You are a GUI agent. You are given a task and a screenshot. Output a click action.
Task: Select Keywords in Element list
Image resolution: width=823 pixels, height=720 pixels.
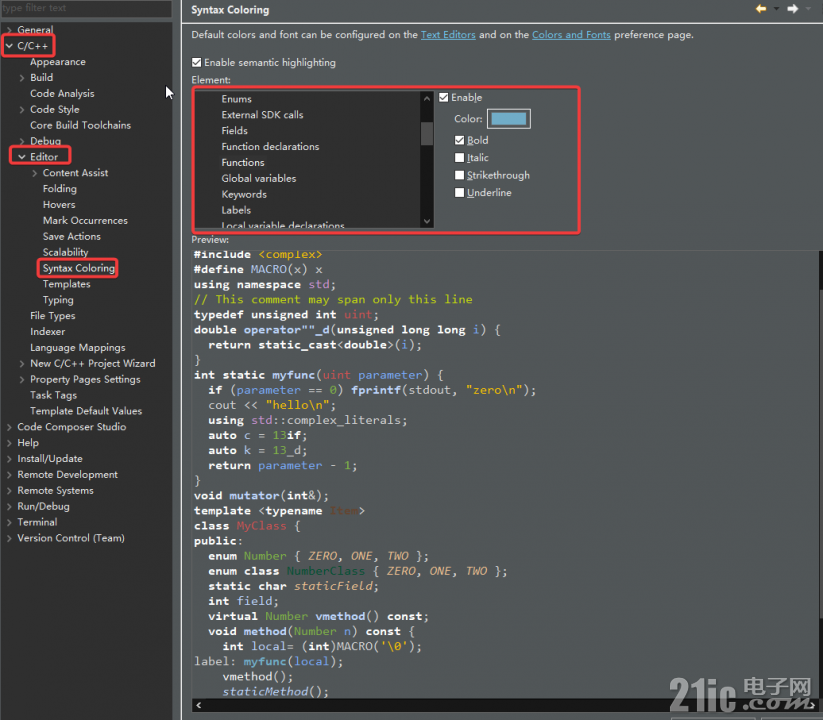(x=244, y=194)
